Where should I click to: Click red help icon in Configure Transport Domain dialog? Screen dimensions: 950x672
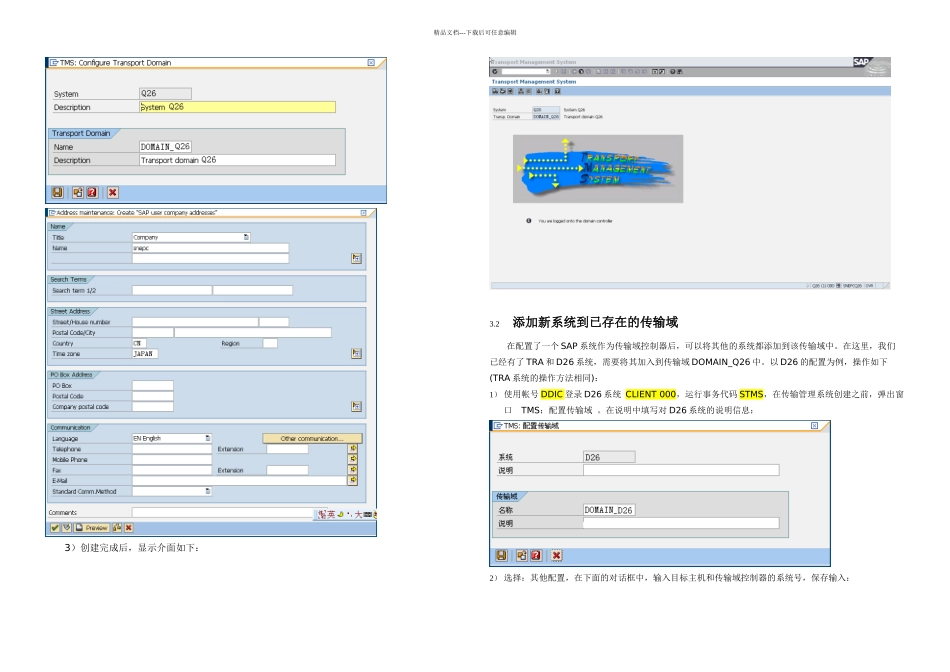click(92, 193)
